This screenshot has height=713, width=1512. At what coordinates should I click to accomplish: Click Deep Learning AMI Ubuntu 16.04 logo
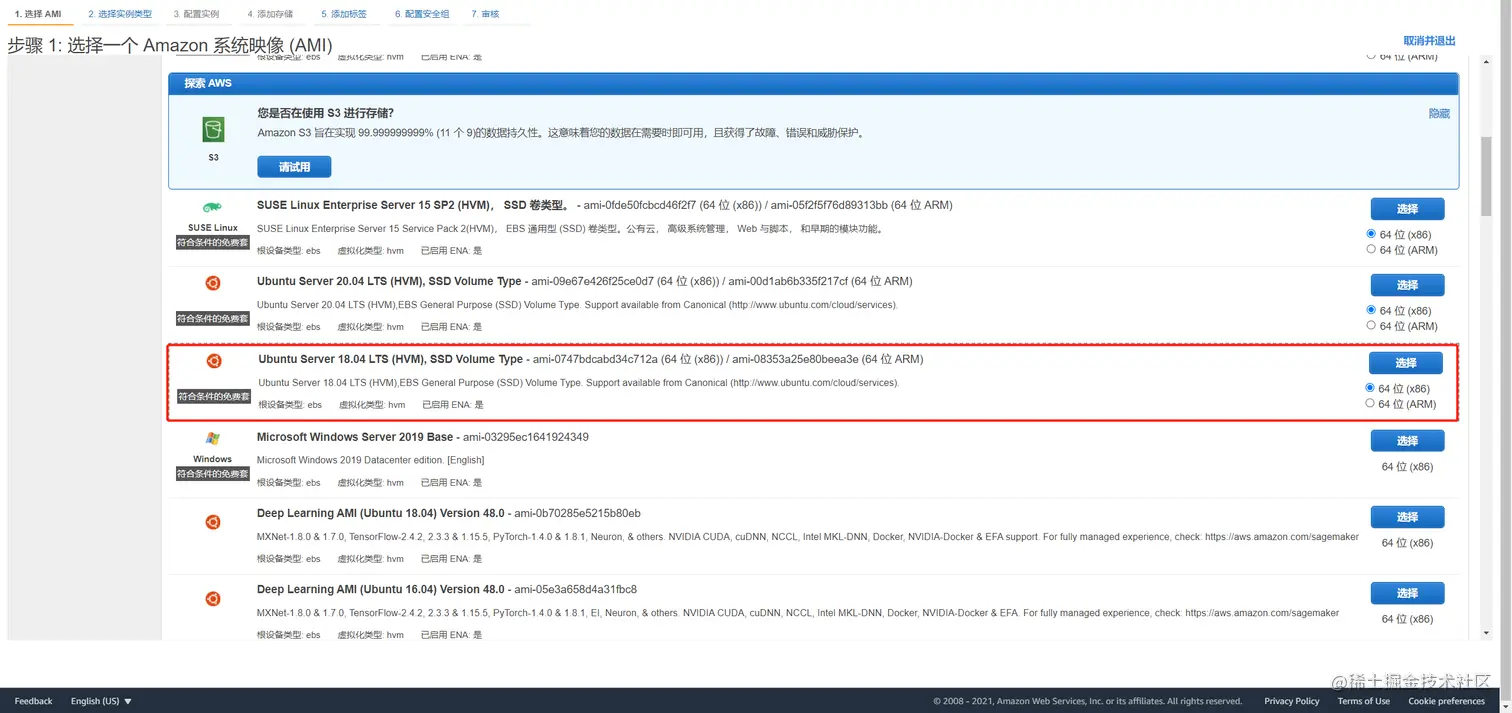tap(213, 598)
